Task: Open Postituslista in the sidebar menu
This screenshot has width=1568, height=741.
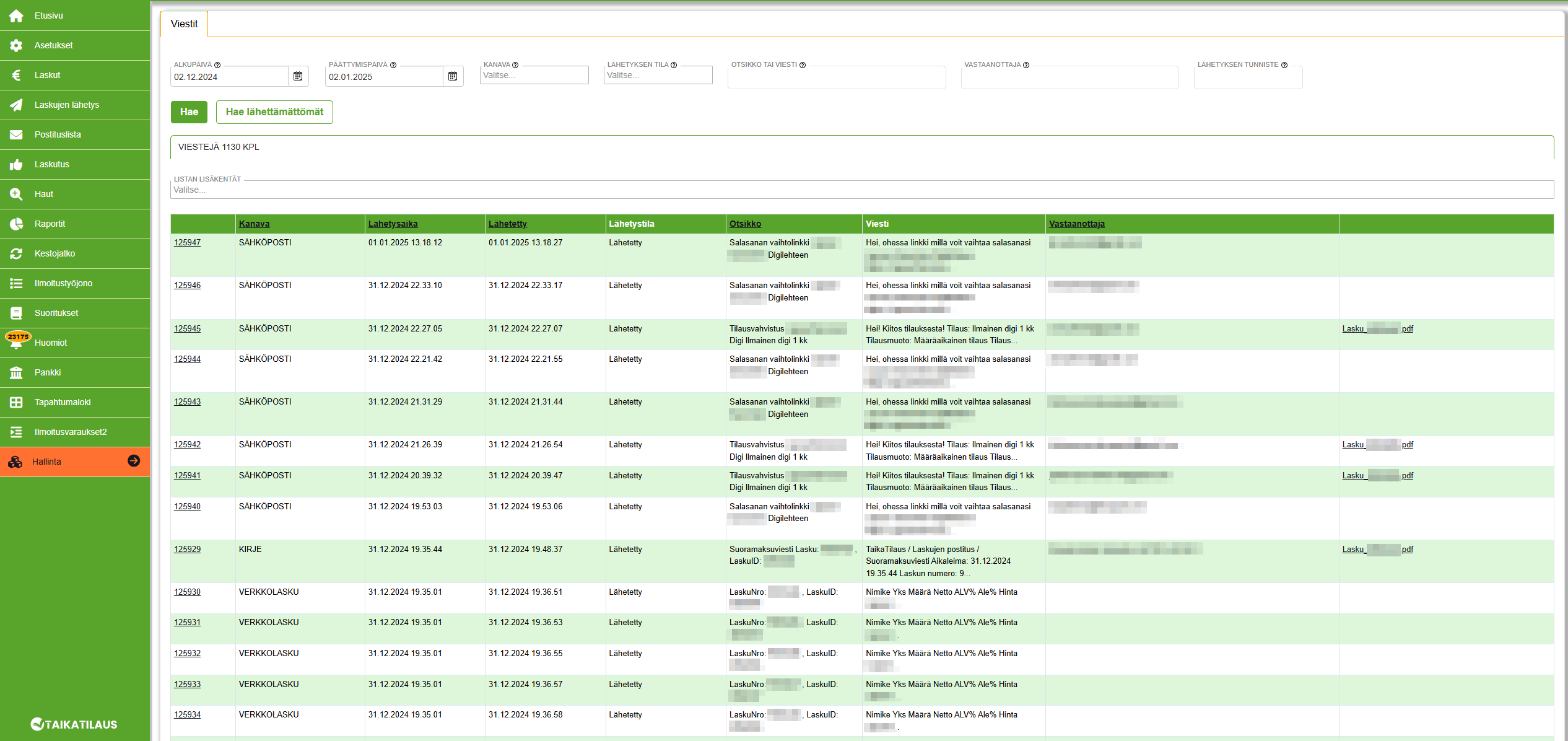Action: point(75,134)
